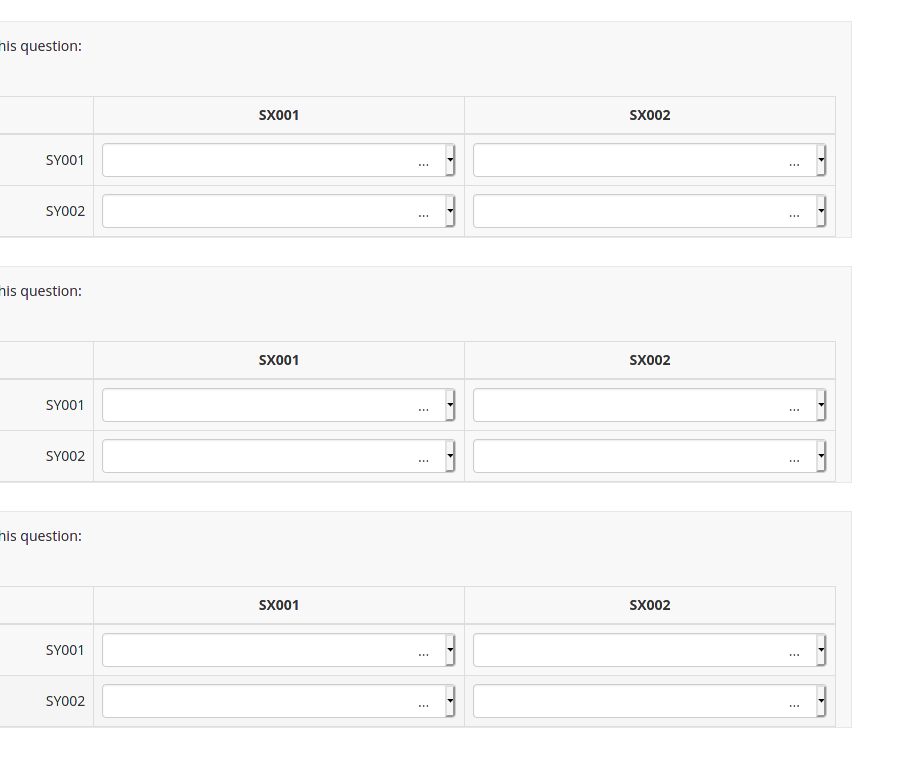Click SY002 row label in middle table
Viewport: 907px width, 768px height.
(65, 456)
